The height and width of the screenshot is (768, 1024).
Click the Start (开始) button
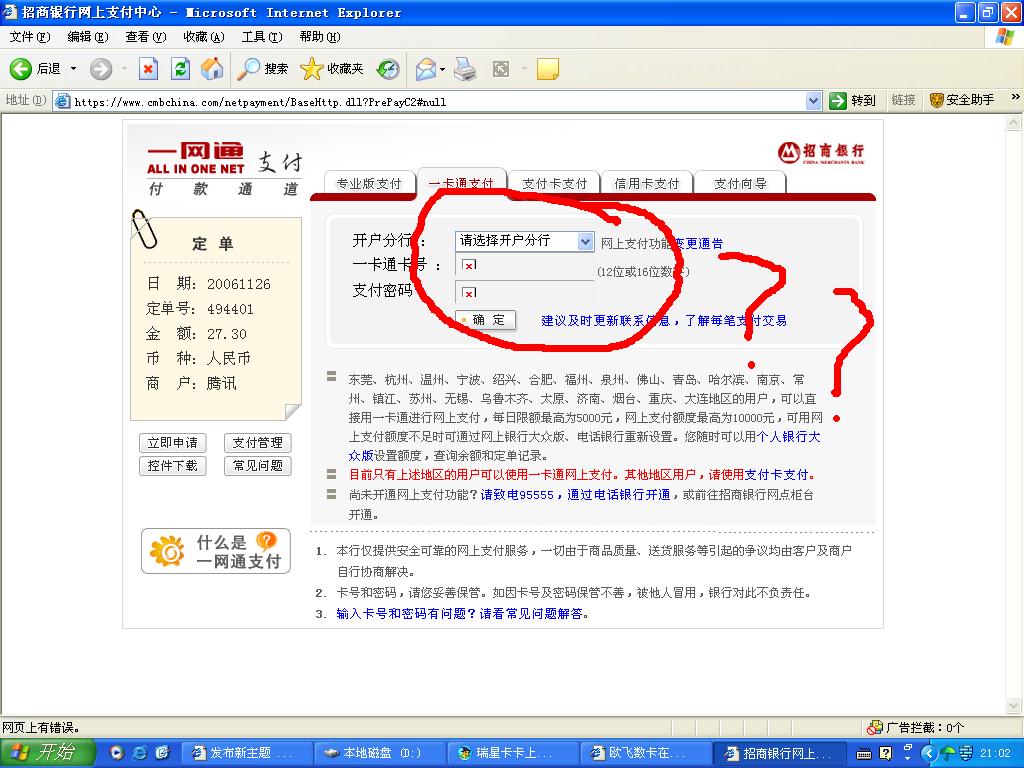47,753
